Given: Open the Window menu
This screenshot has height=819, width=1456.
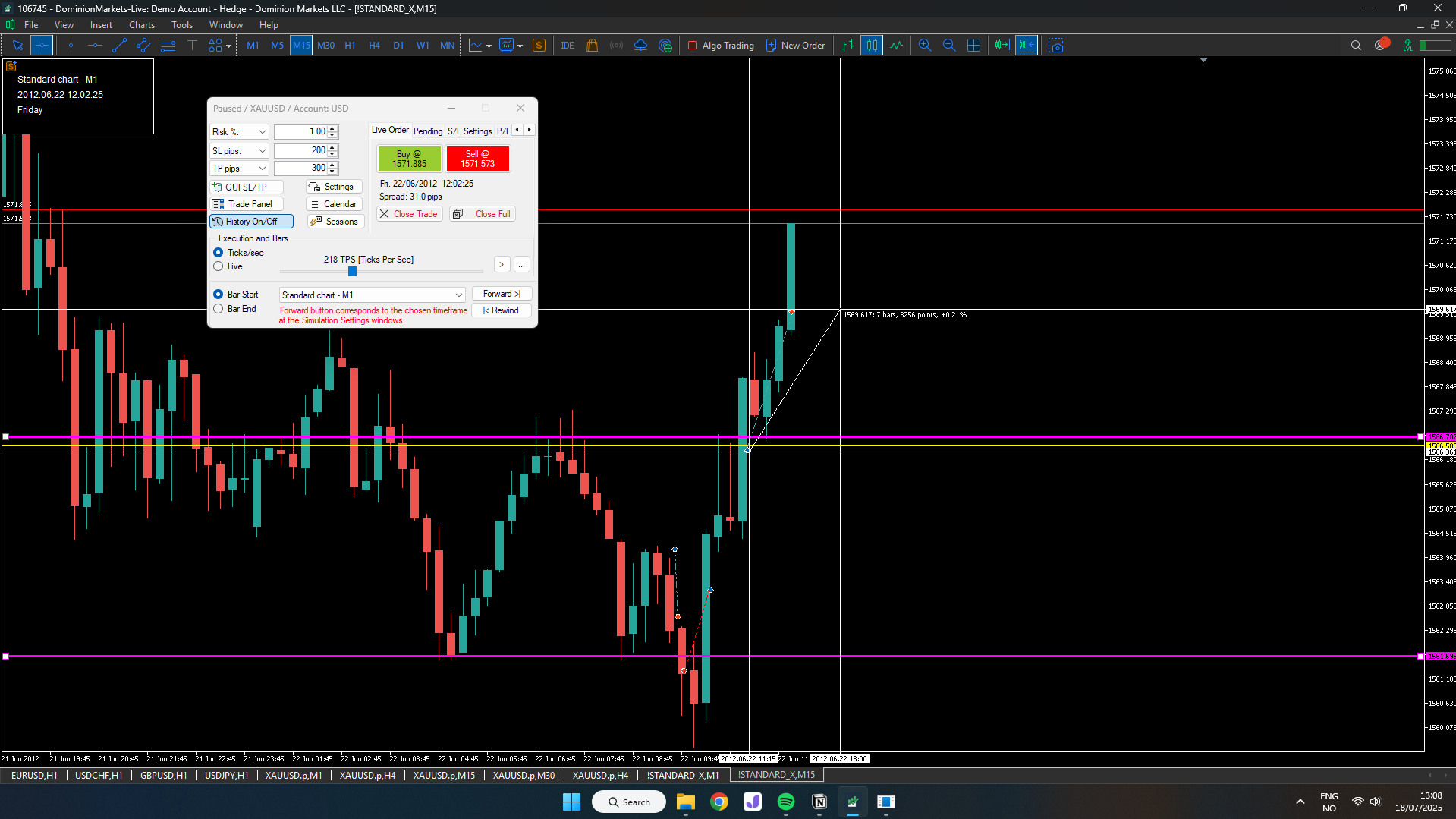Looking at the screenshot, I should [x=225, y=25].
